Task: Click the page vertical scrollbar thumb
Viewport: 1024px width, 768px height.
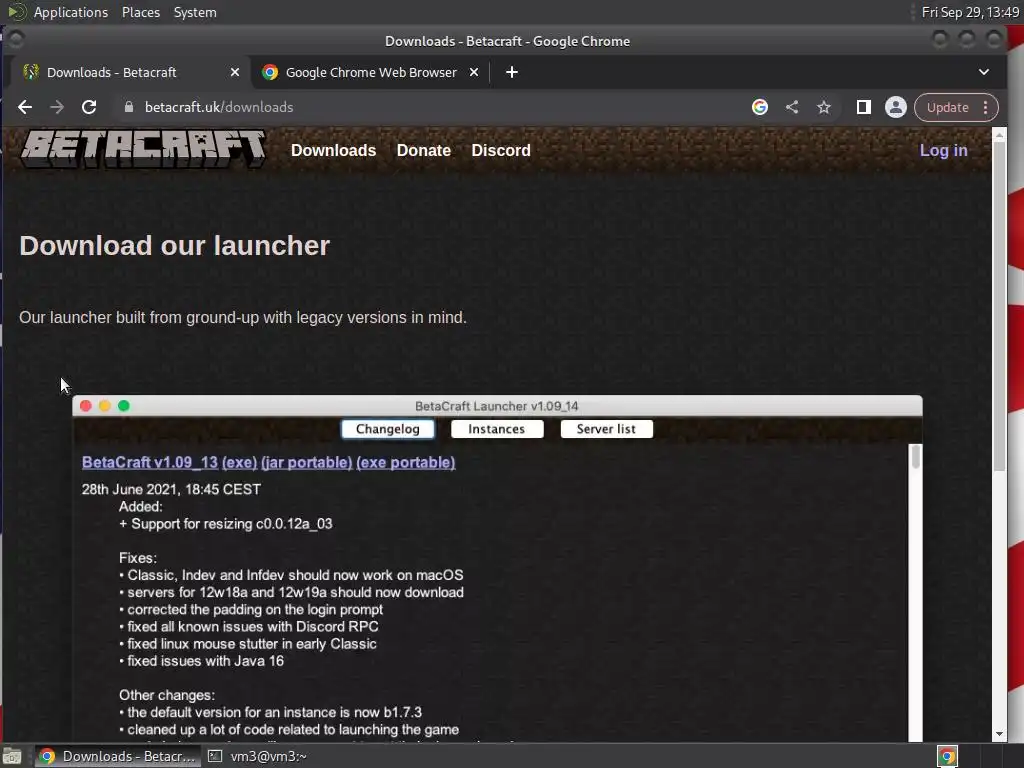Action: (999, 306)
